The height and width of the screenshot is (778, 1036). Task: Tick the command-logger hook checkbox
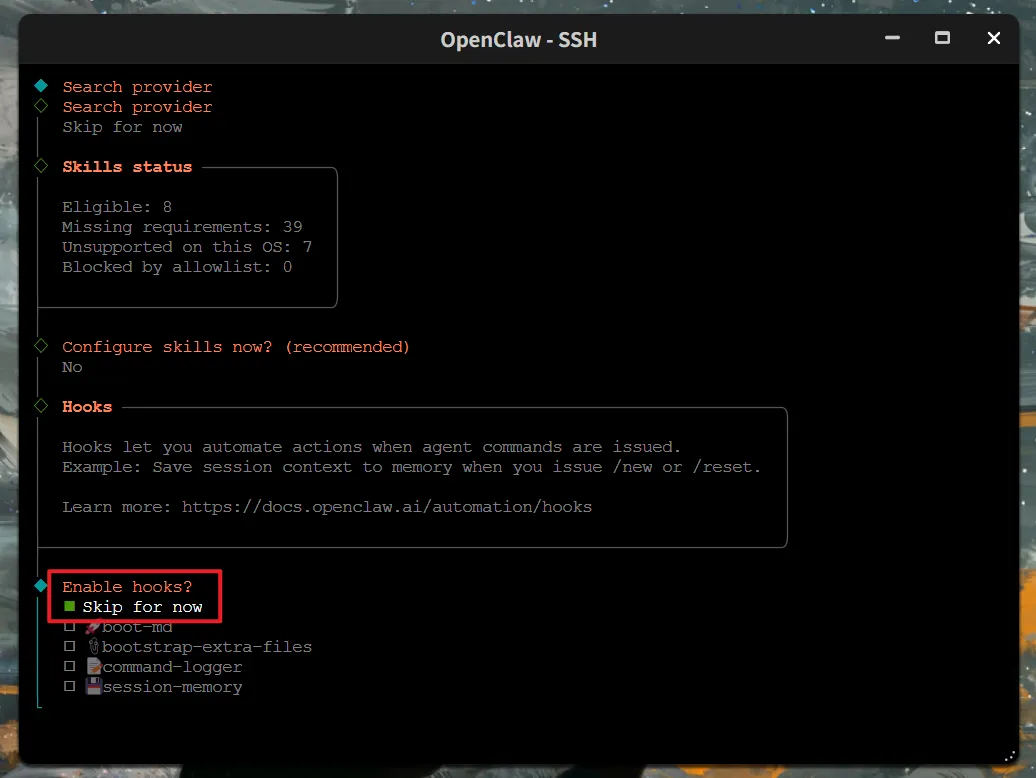[x=69, y=666]
